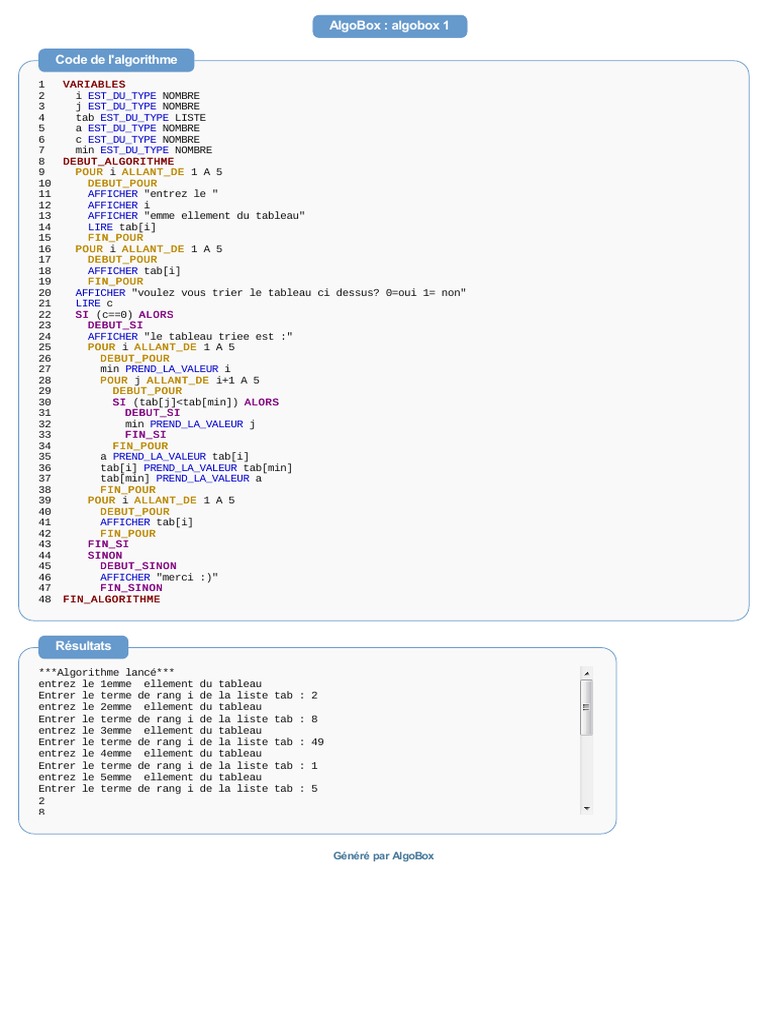This screenshot has width=768, height=1024.
Task: Click 'entrez le 3emme ellement' result line
Action: (150, 731)
